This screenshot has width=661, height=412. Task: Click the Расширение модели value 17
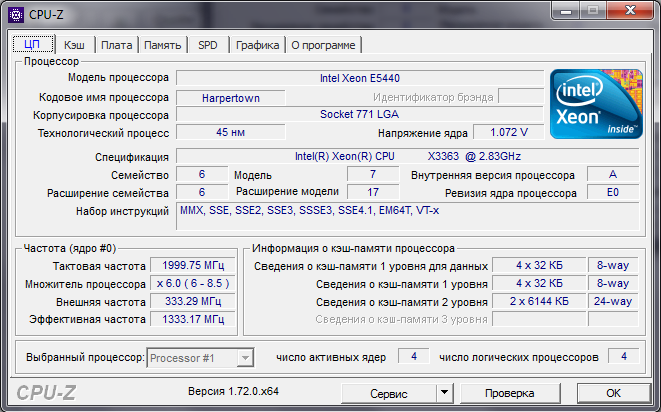pyautogui.click(x=373, y=192)
